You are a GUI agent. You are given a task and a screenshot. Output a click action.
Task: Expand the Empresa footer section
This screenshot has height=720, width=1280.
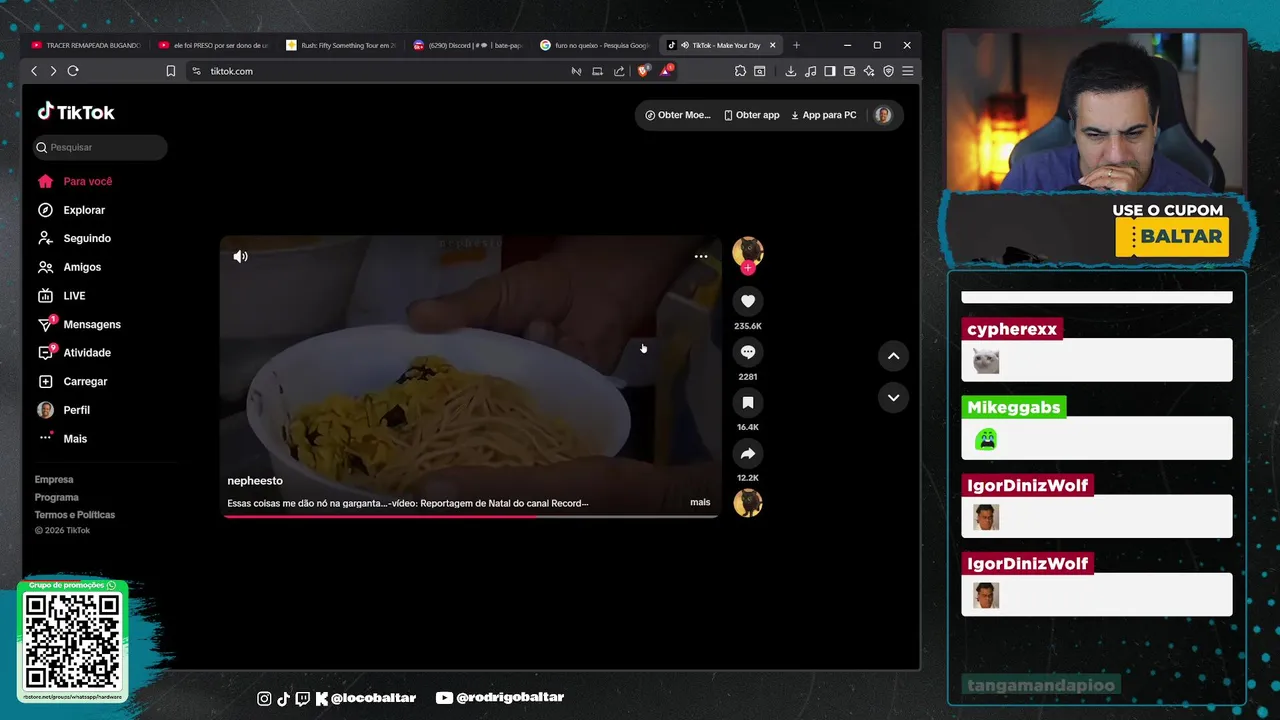54,479
